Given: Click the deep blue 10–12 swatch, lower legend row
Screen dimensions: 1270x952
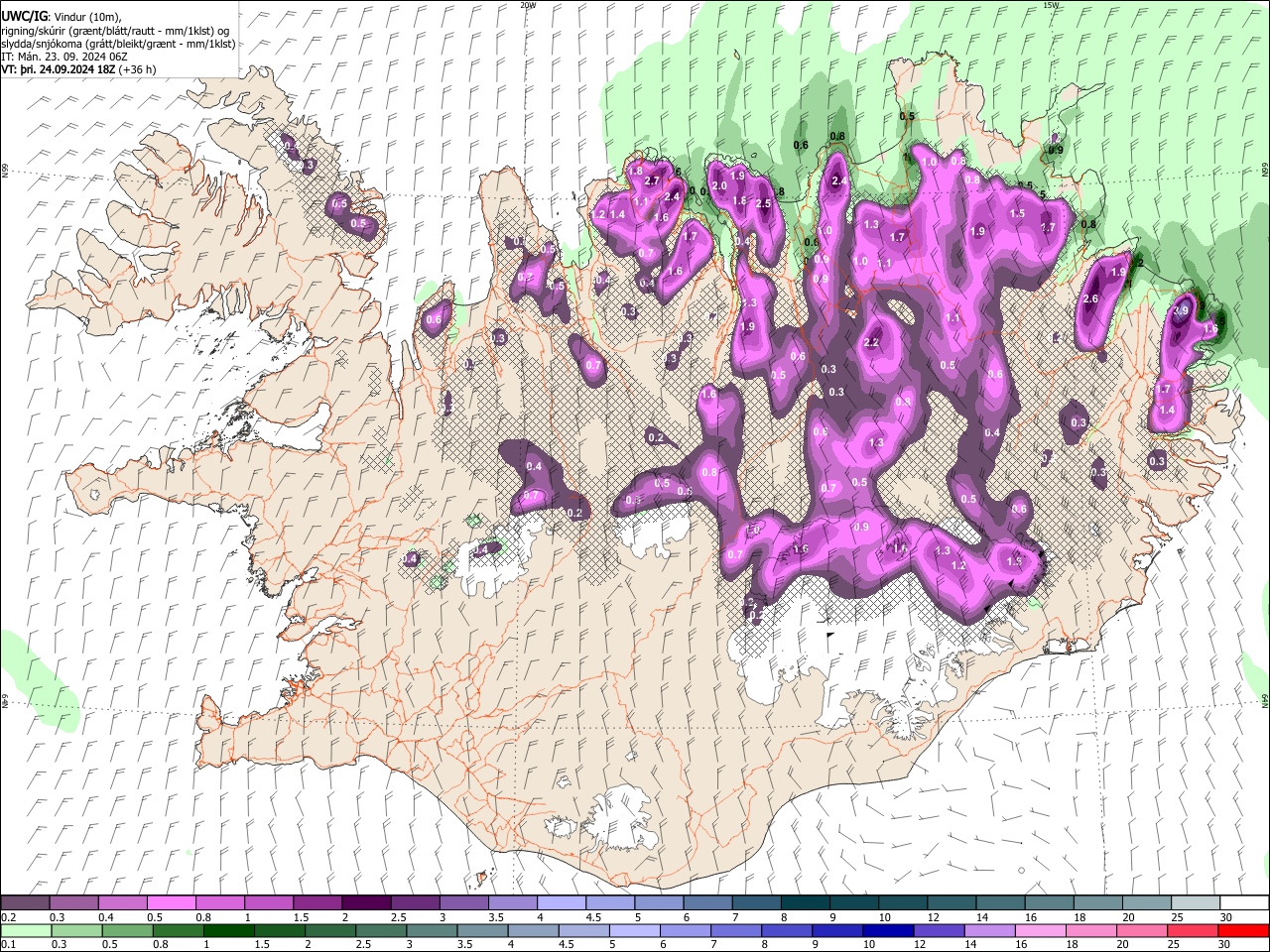Looking at the screenshot, I should point(888,930).
